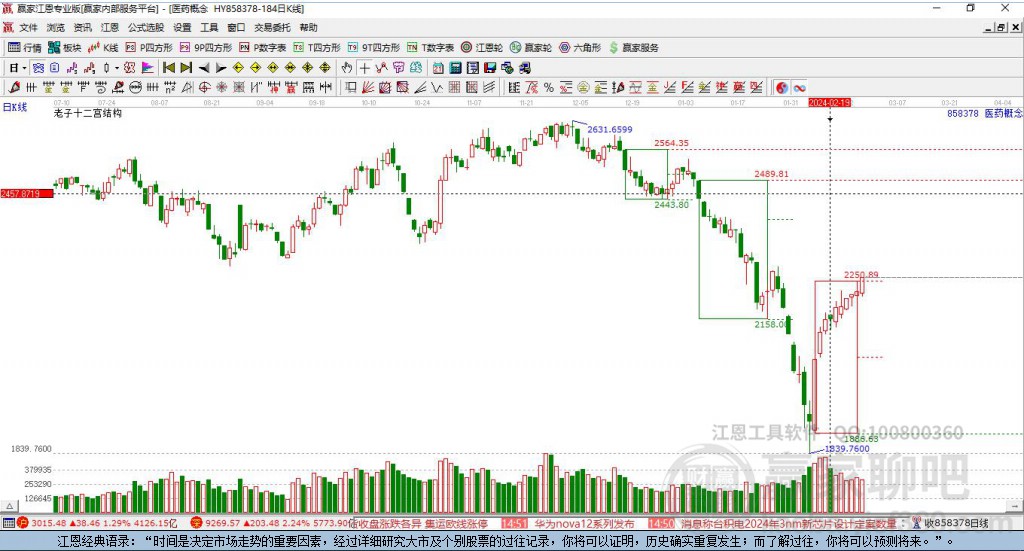Click the 日K线 chart label
The image size is (1024, 551).
tap(15, 107)
